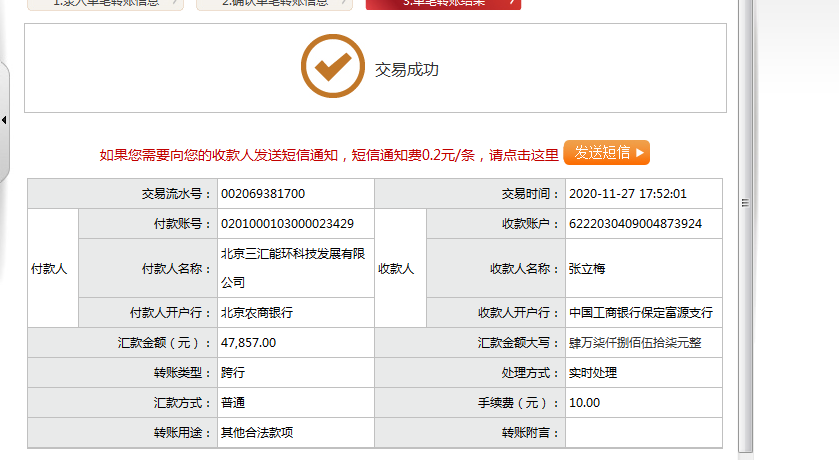Click payer name 北京三汇能环科技发展有限公司
The image size is (839, 460).
tap(293, 268)
